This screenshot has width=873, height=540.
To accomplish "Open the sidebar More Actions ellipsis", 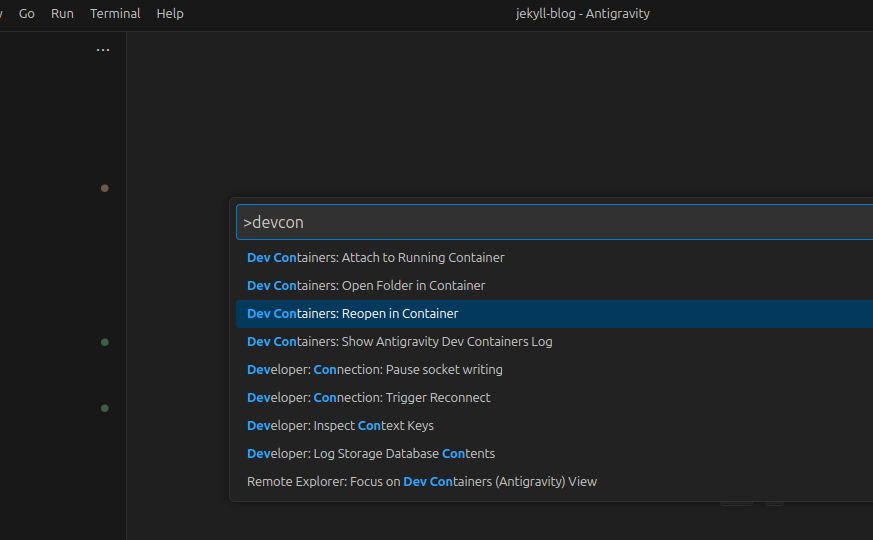I will (103, 50).
